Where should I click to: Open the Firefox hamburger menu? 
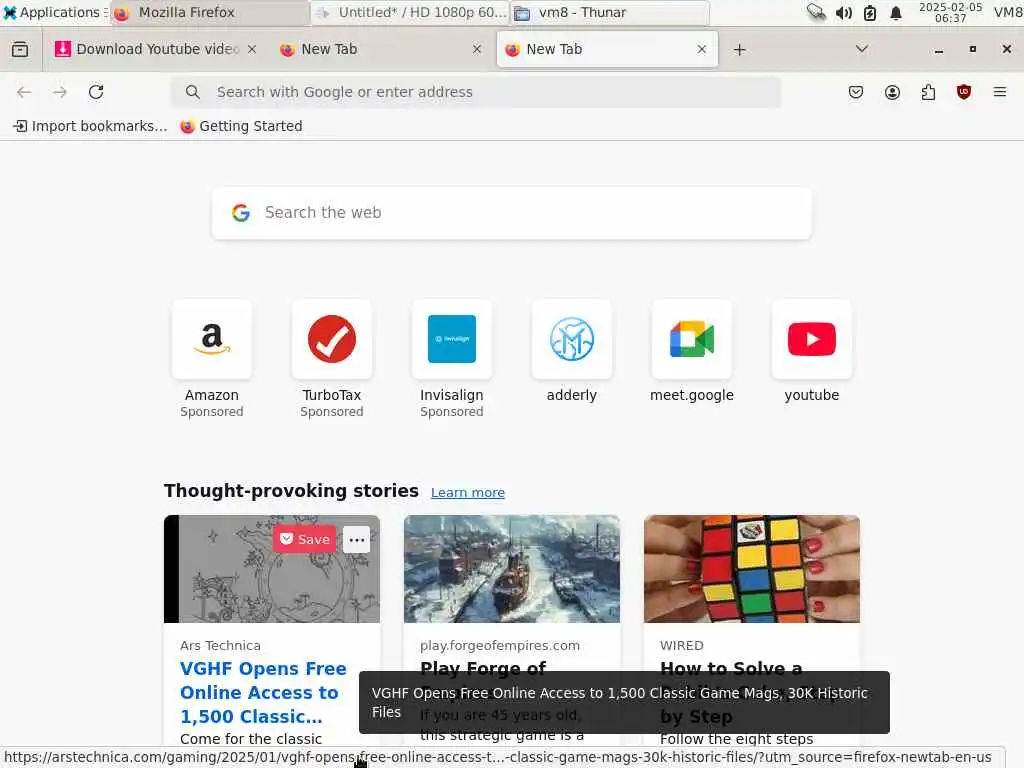point(1000,92)
